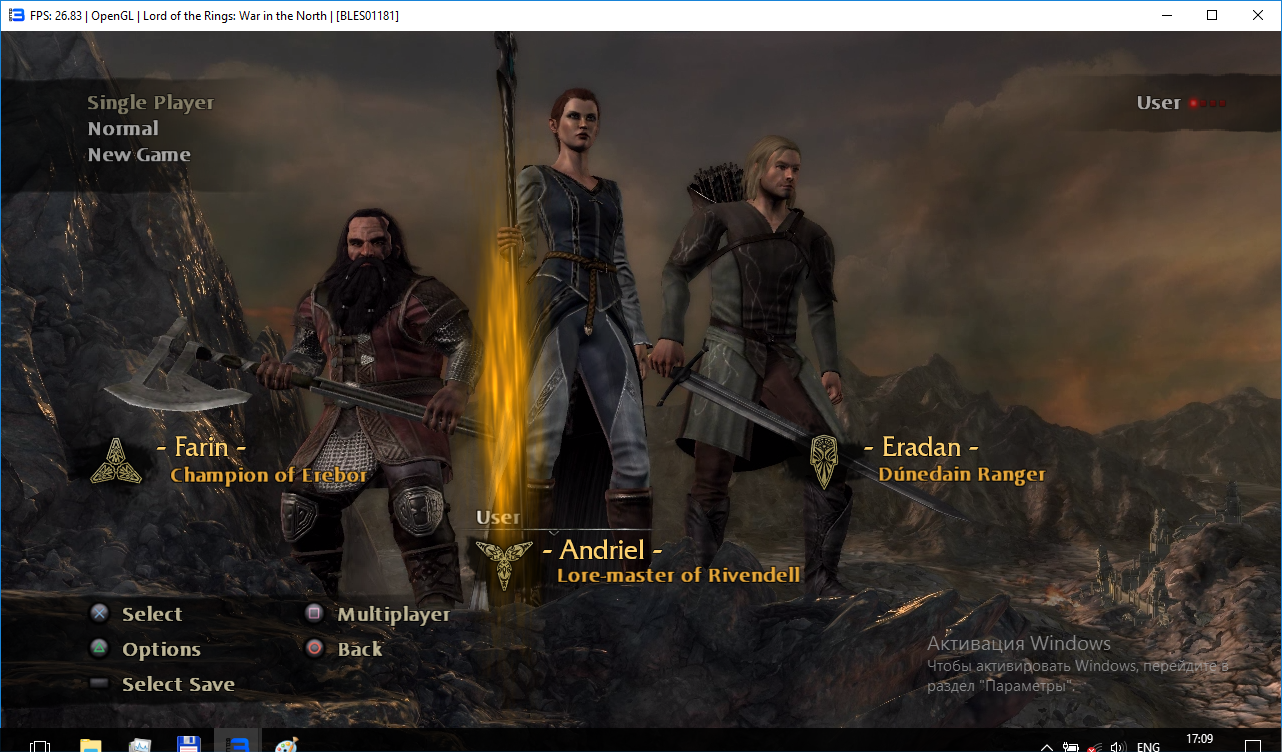This screenshot has height=752, width=1282.
Task: Choose Farin, Champion of Erebor
Action: click(x=231, y=460)
